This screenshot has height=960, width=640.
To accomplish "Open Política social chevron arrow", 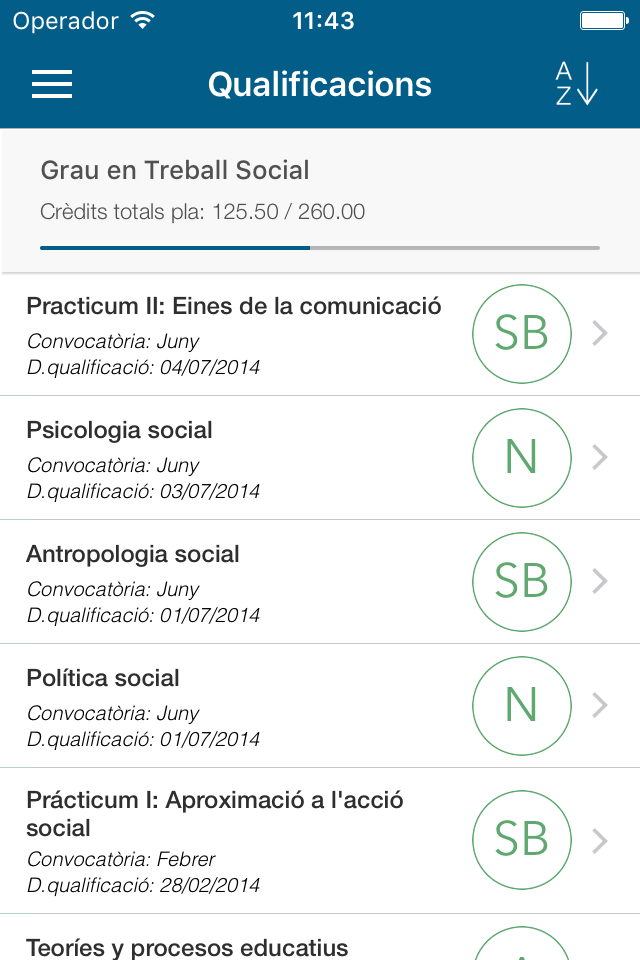I will (x=600, y=705).
